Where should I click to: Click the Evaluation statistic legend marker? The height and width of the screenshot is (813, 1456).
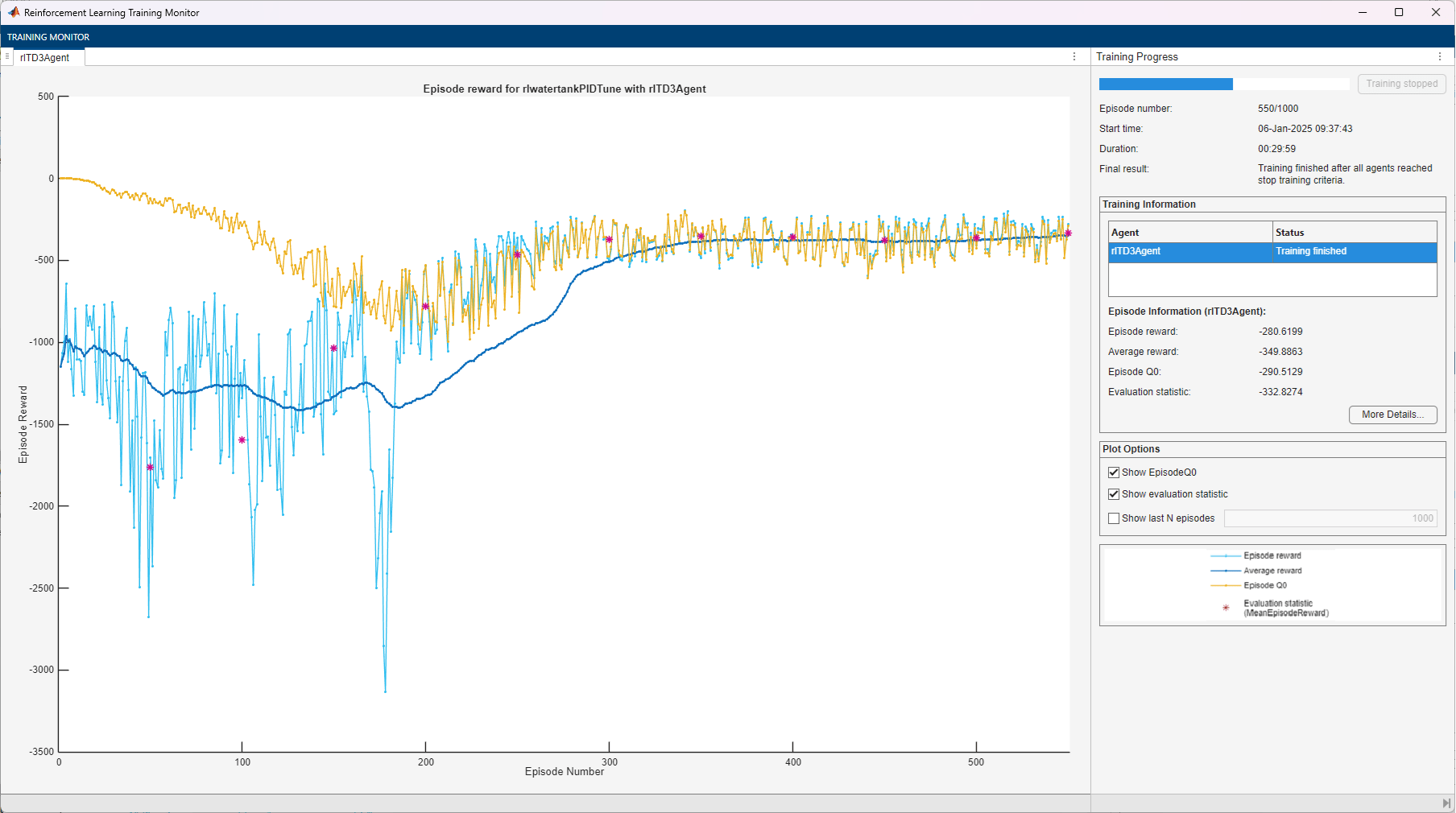(x=1226, y=608)
